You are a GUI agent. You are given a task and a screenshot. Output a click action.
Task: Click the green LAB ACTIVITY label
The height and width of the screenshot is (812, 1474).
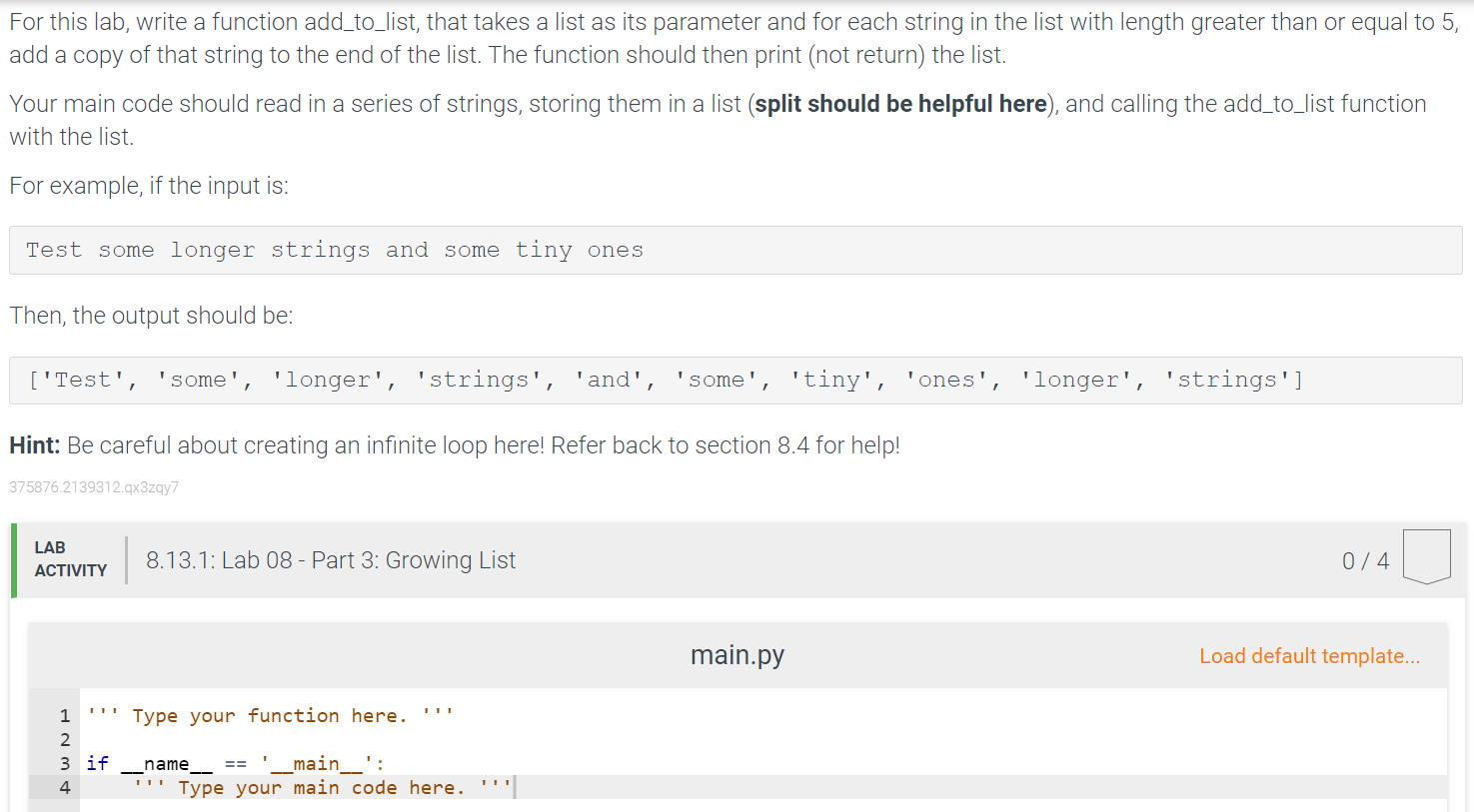tap(70, 557)
